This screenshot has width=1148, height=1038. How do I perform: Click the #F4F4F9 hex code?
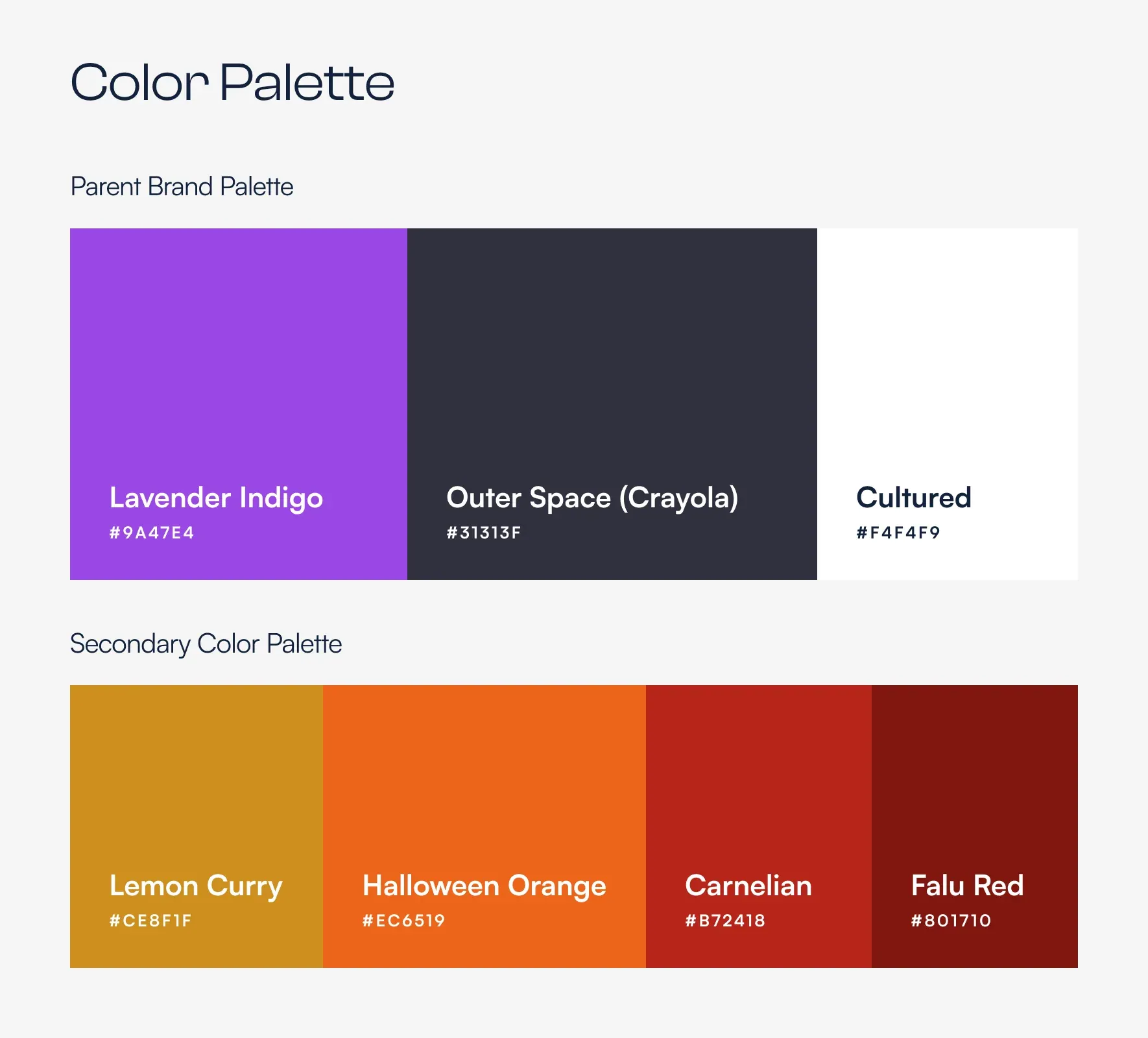(898, 533)
